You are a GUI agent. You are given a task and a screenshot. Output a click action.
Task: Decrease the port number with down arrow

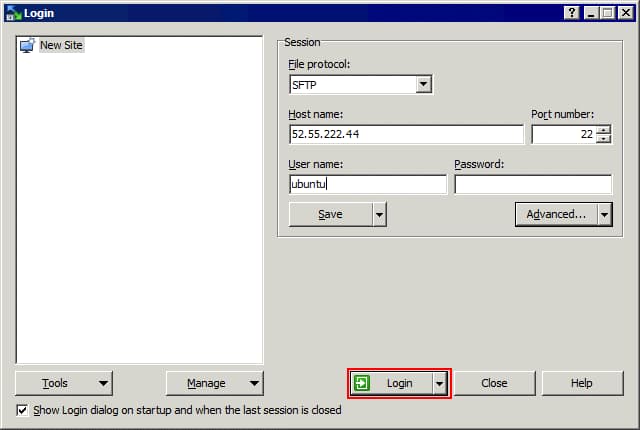pos(603,139)
